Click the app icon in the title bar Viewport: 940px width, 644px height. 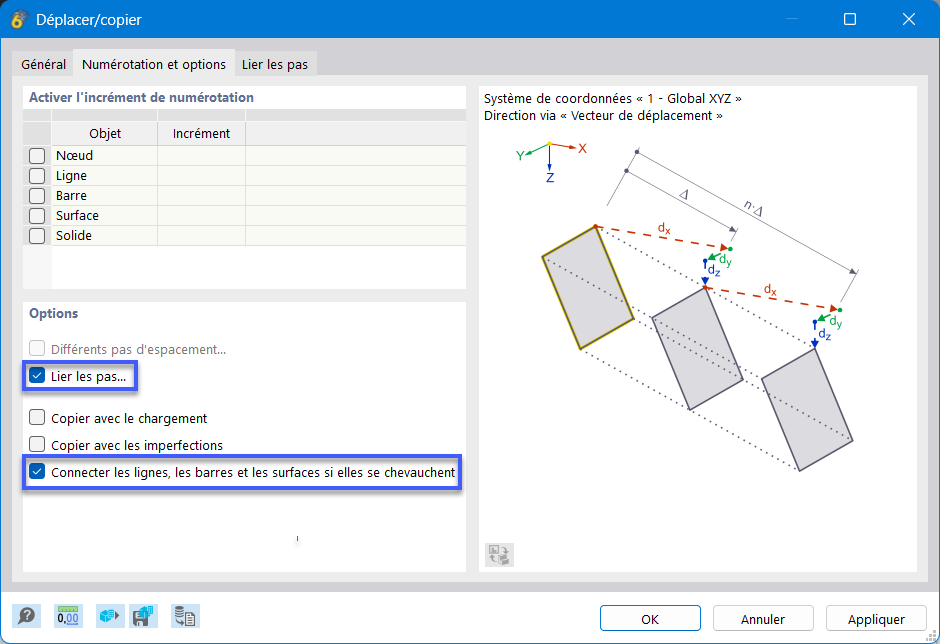(18, 19)
